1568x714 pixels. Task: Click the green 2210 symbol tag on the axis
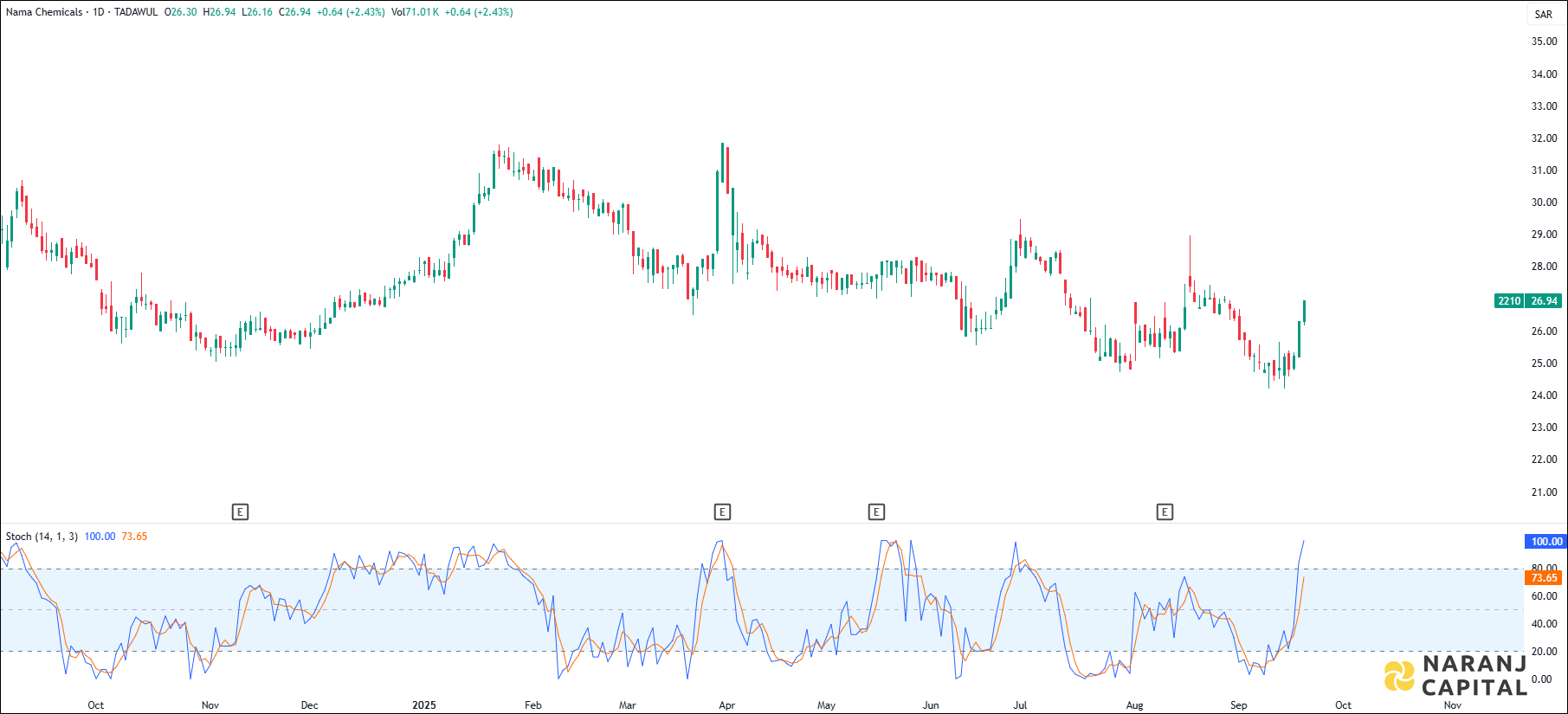coord(1509,301)
